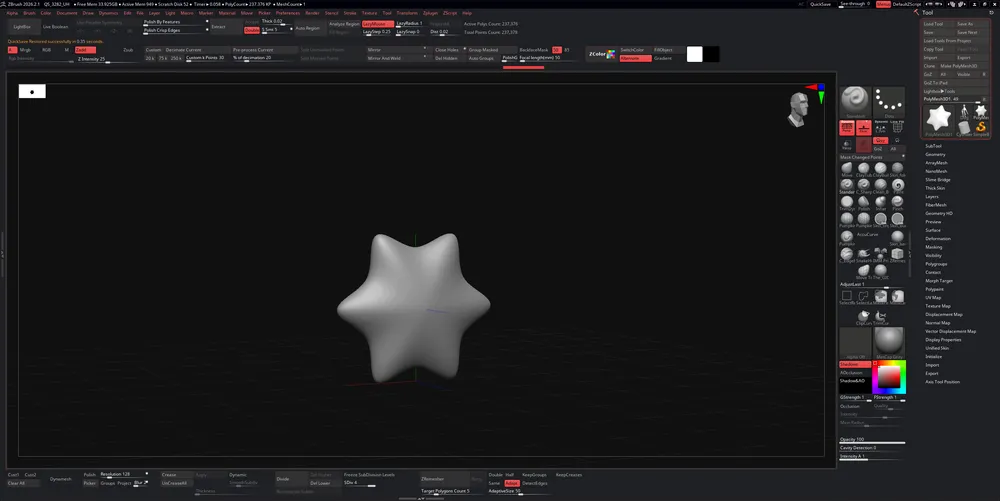The image size is (1000, 501).
Task: Select the Cylinder3D tool icon
Action: (x=964, y=127)
